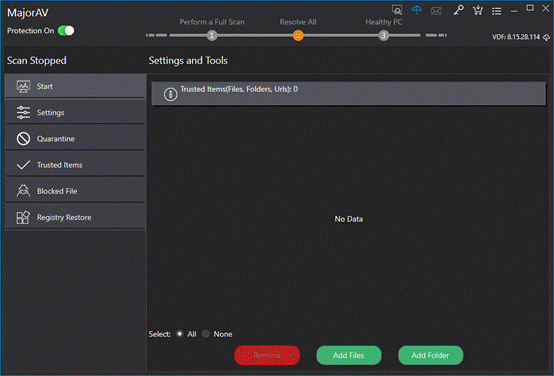Toggle the Protection On switch
Viewport: 554px width, 376px height.
(66, 31)
